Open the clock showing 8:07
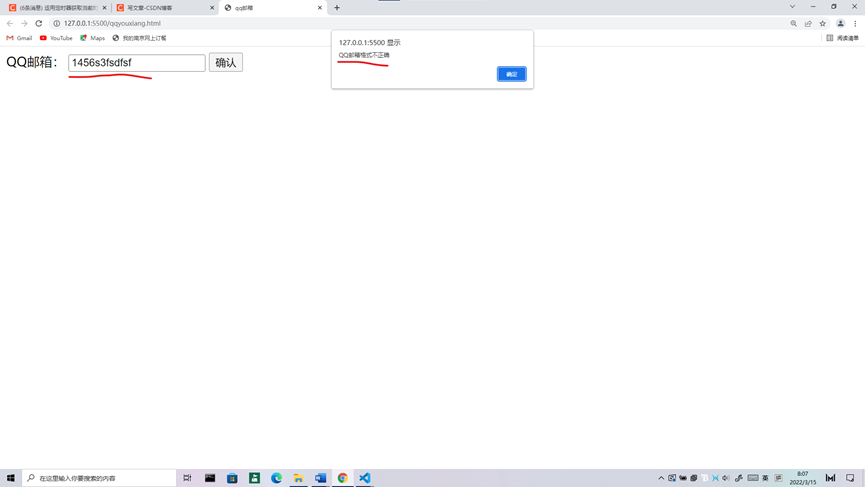This screenshot has height=487, width=865. (803, 478)
